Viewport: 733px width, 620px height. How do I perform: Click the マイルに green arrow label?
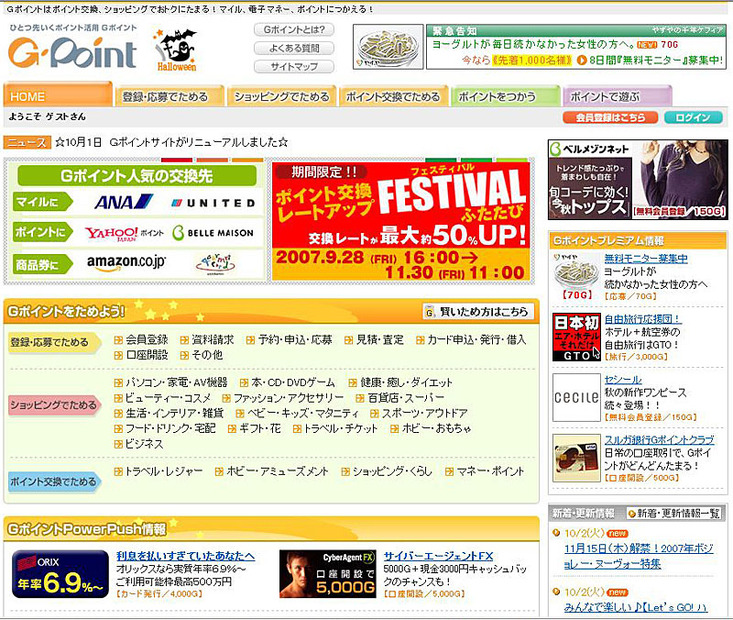click(43, 202)
